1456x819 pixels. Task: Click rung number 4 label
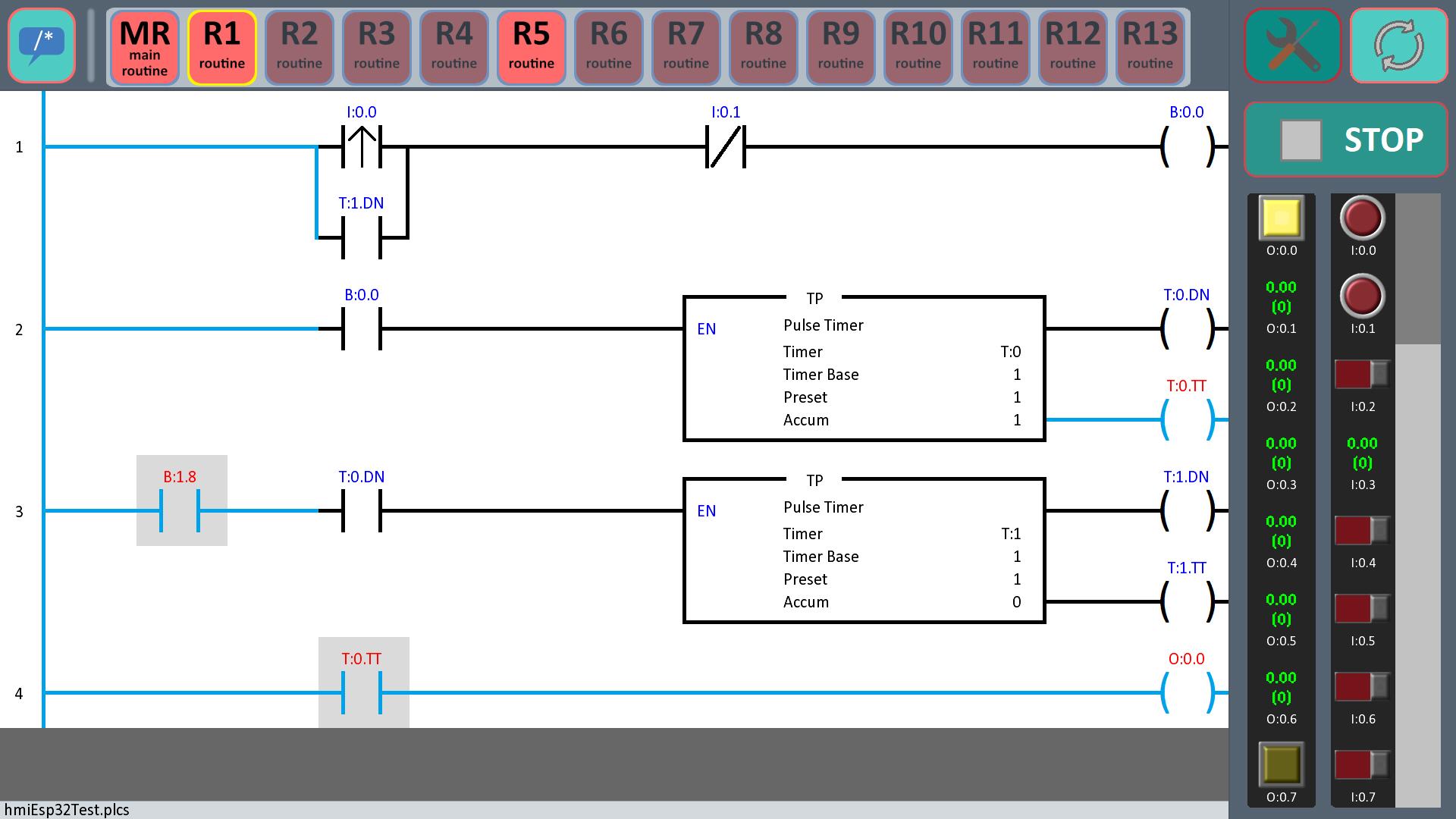19,694
